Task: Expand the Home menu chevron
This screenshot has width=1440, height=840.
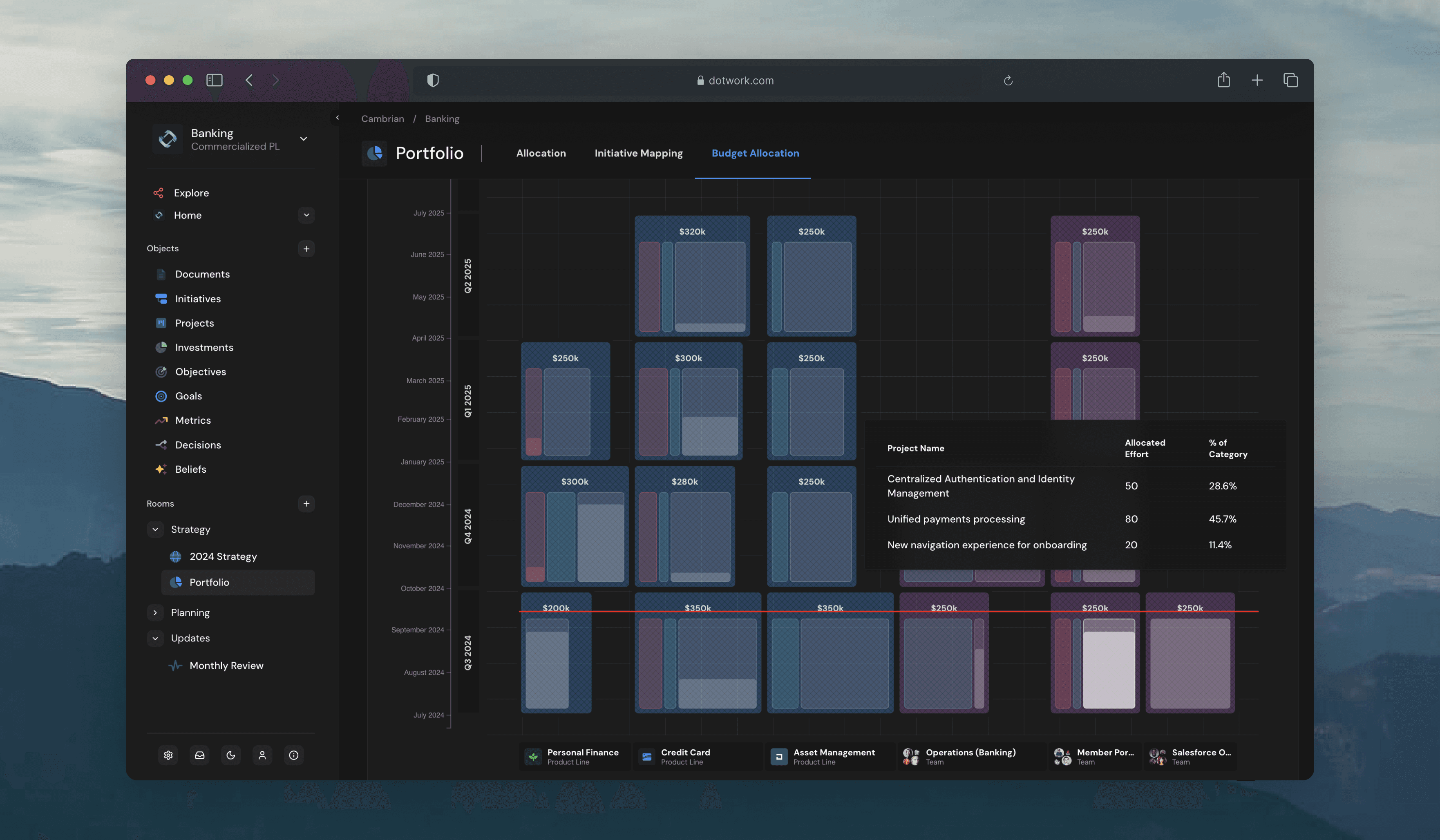Action: [306, 215]
